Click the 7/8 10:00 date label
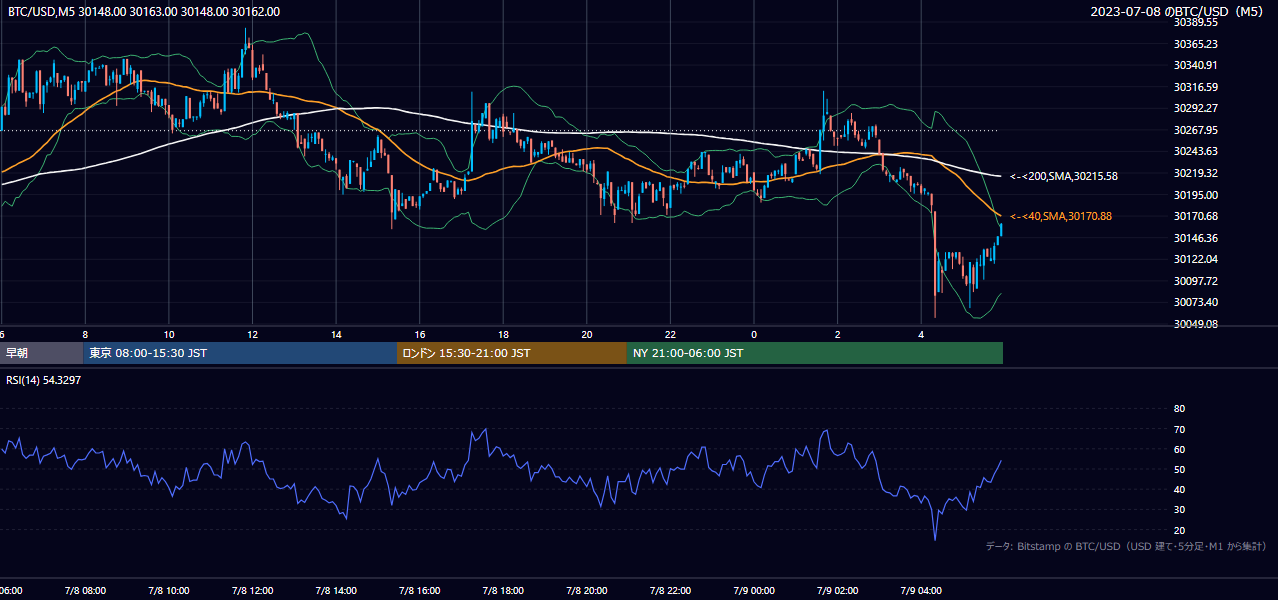 click(x=168, y=590)
